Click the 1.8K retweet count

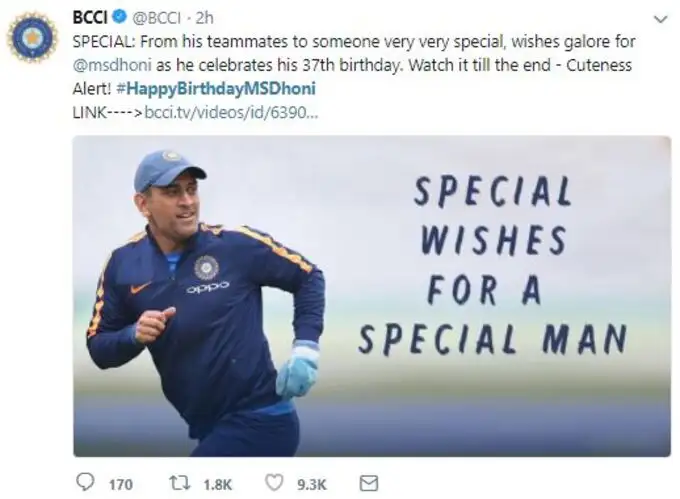point(217,484)
